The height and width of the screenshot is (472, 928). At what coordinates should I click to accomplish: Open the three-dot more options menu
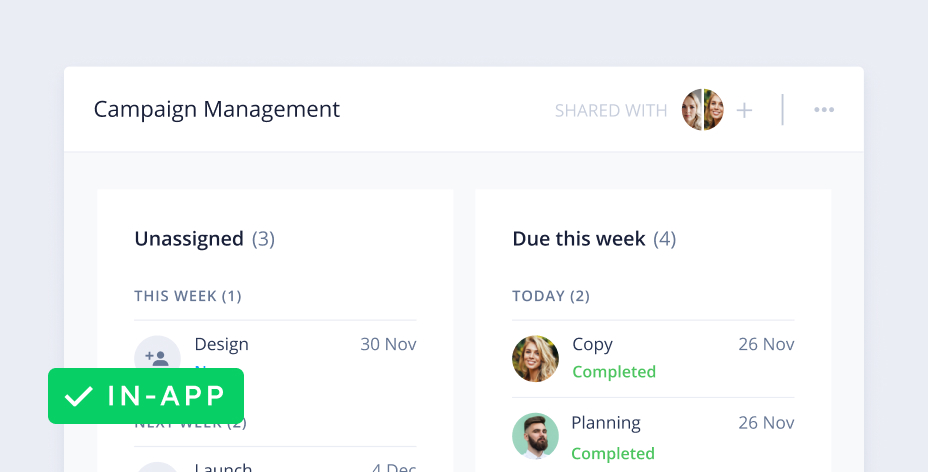point(824,110)
